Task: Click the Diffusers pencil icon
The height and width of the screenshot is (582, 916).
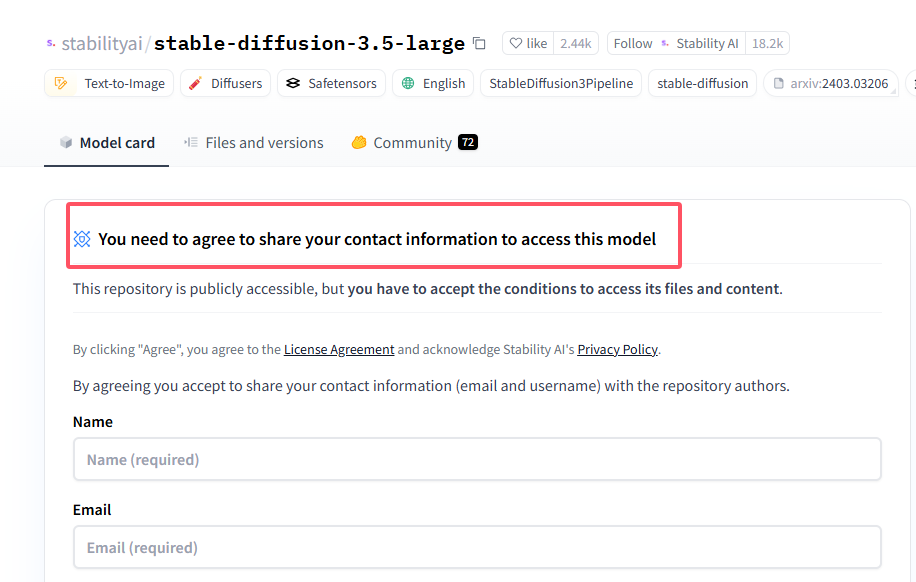Action: (x=195, y=83)
